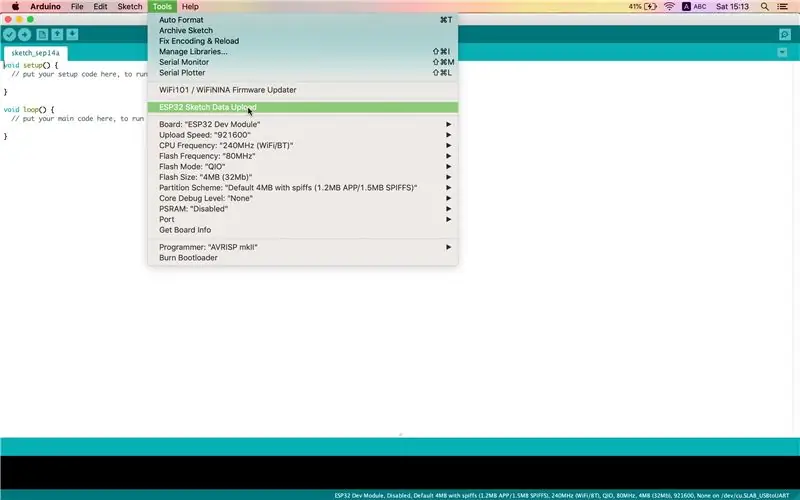The height and width of the screenshot is (500, 800).
Task: Select ESP32 Sketch Data Upload
Action: [x=303, y=107]
